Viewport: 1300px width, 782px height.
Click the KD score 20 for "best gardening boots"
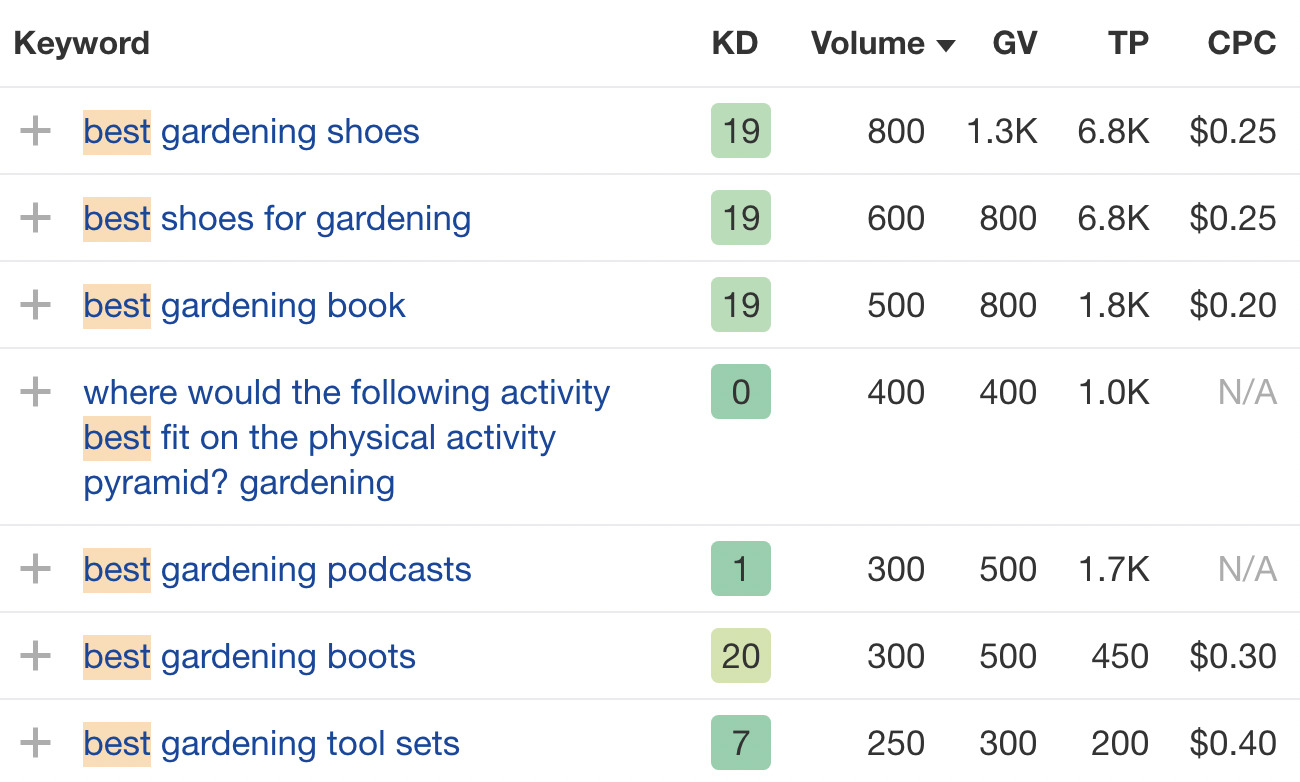[740, 656]
